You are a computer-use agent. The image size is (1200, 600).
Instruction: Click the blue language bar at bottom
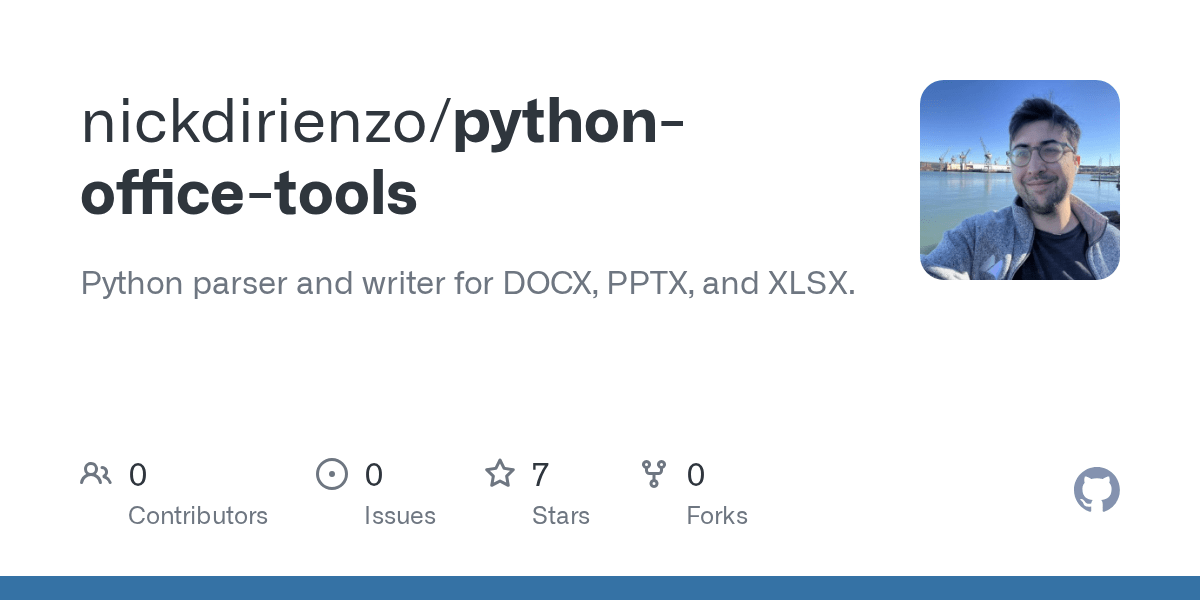(x=600, y=588)
